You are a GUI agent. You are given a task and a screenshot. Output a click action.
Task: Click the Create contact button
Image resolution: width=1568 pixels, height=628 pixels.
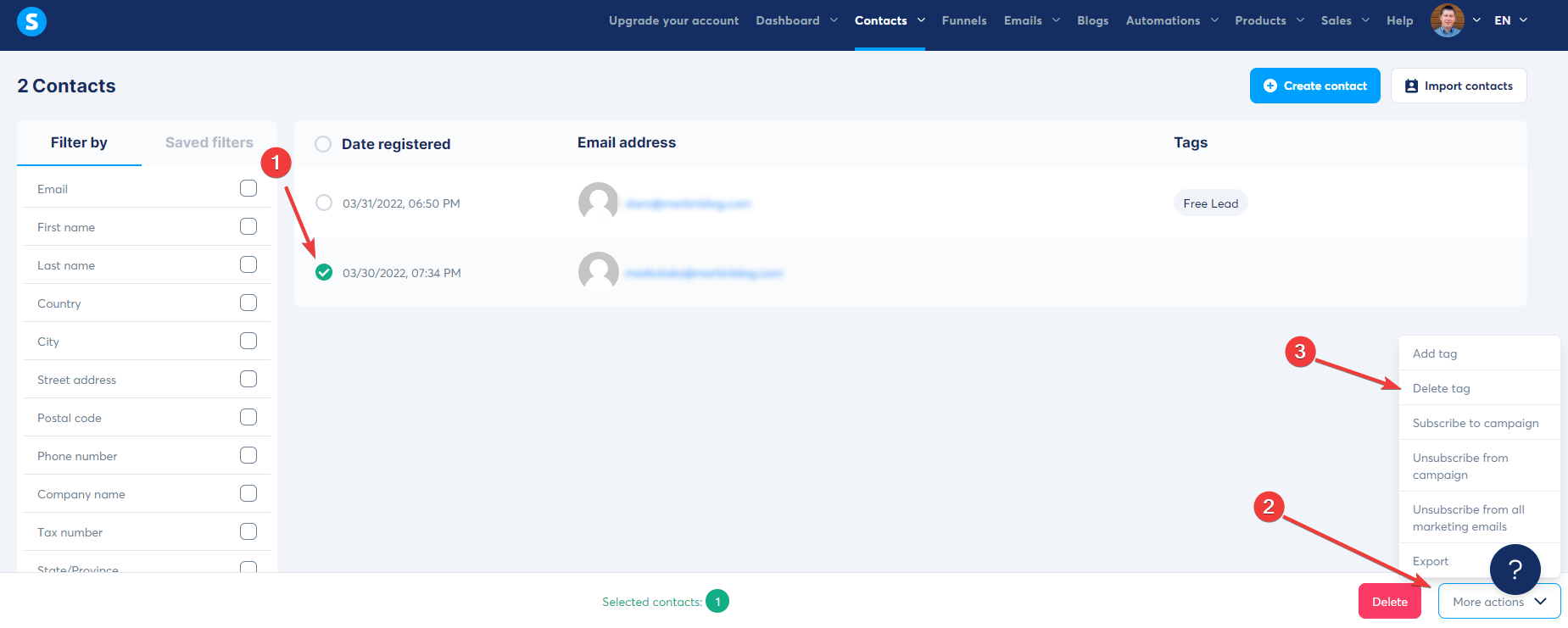click(x=1314, y=86)
